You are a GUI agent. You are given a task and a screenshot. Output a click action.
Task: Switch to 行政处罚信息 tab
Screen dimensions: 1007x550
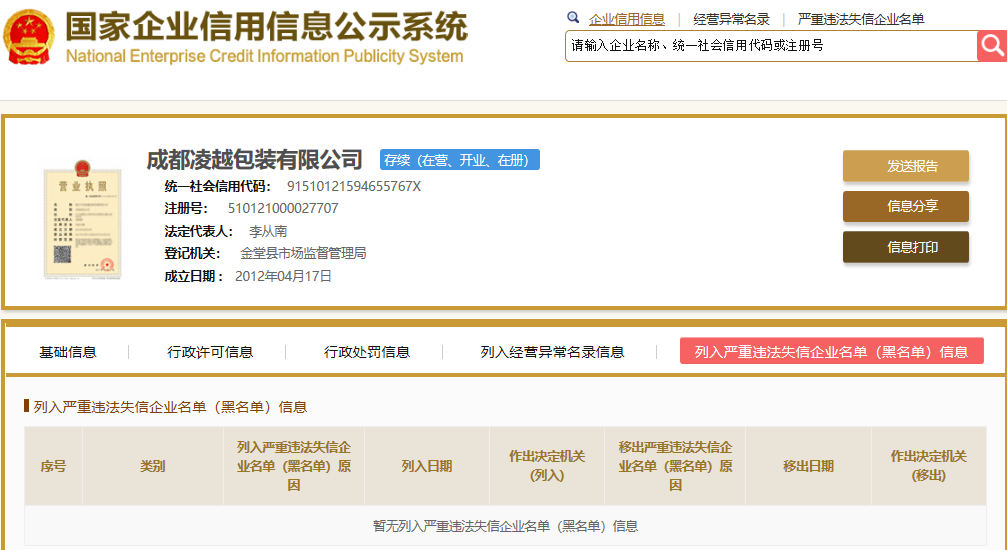click(367, 352)
